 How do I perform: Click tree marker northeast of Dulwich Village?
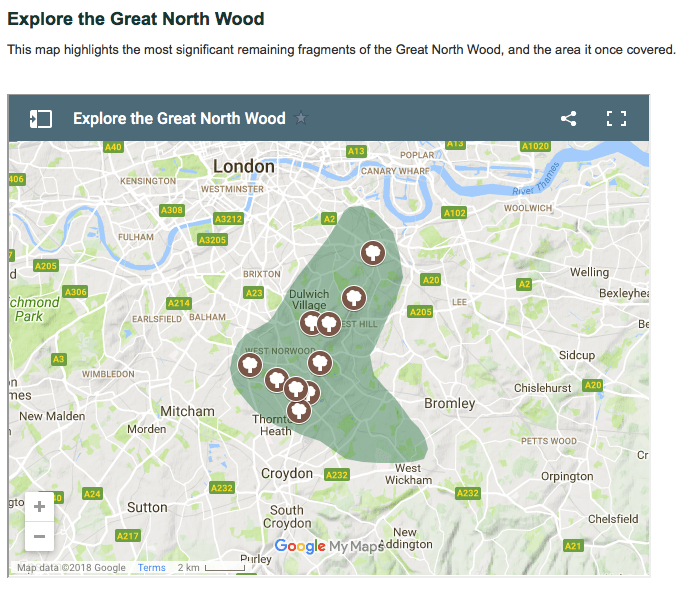(353, 297)
